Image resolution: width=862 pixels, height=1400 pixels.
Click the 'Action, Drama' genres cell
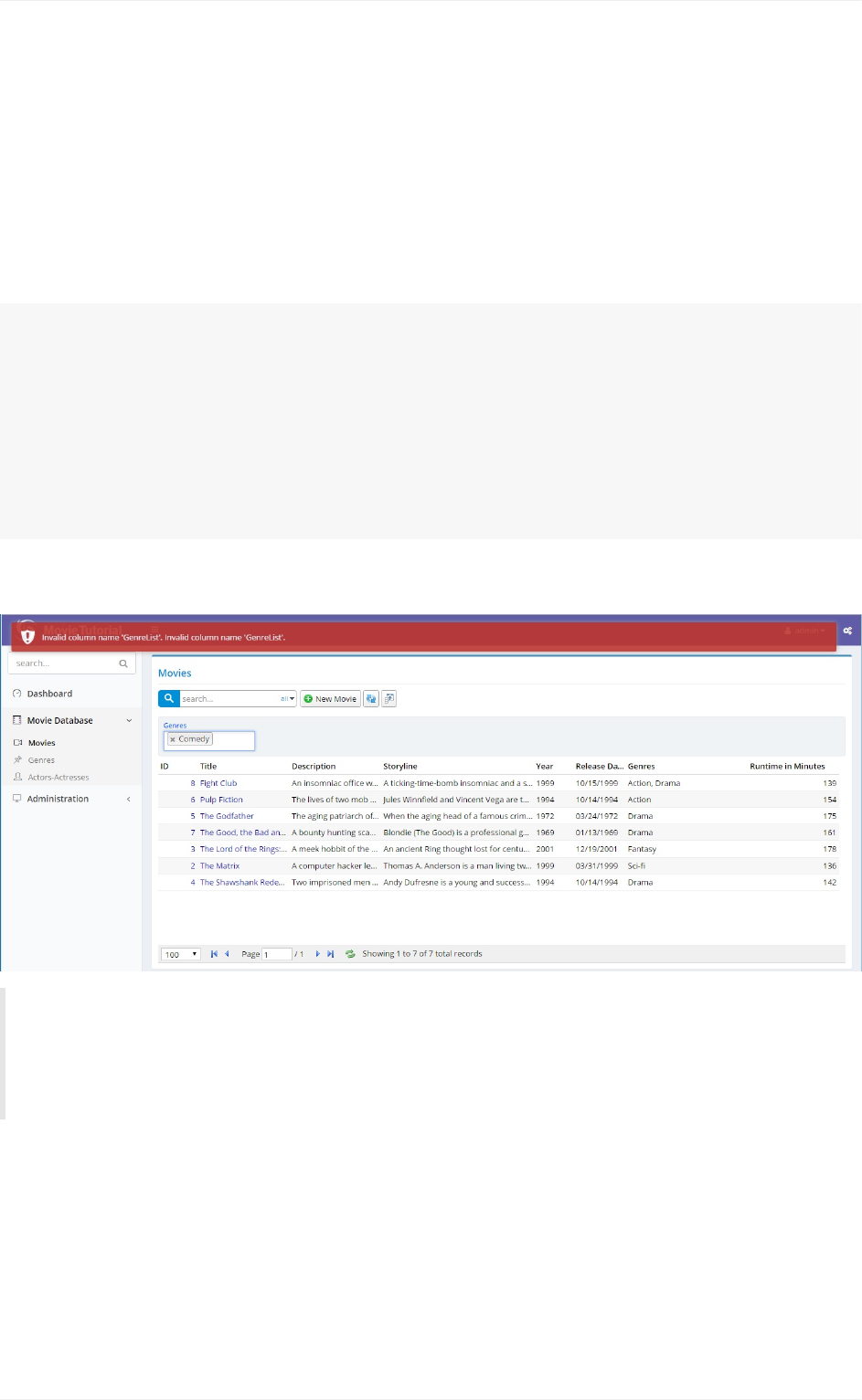[654, 783]
